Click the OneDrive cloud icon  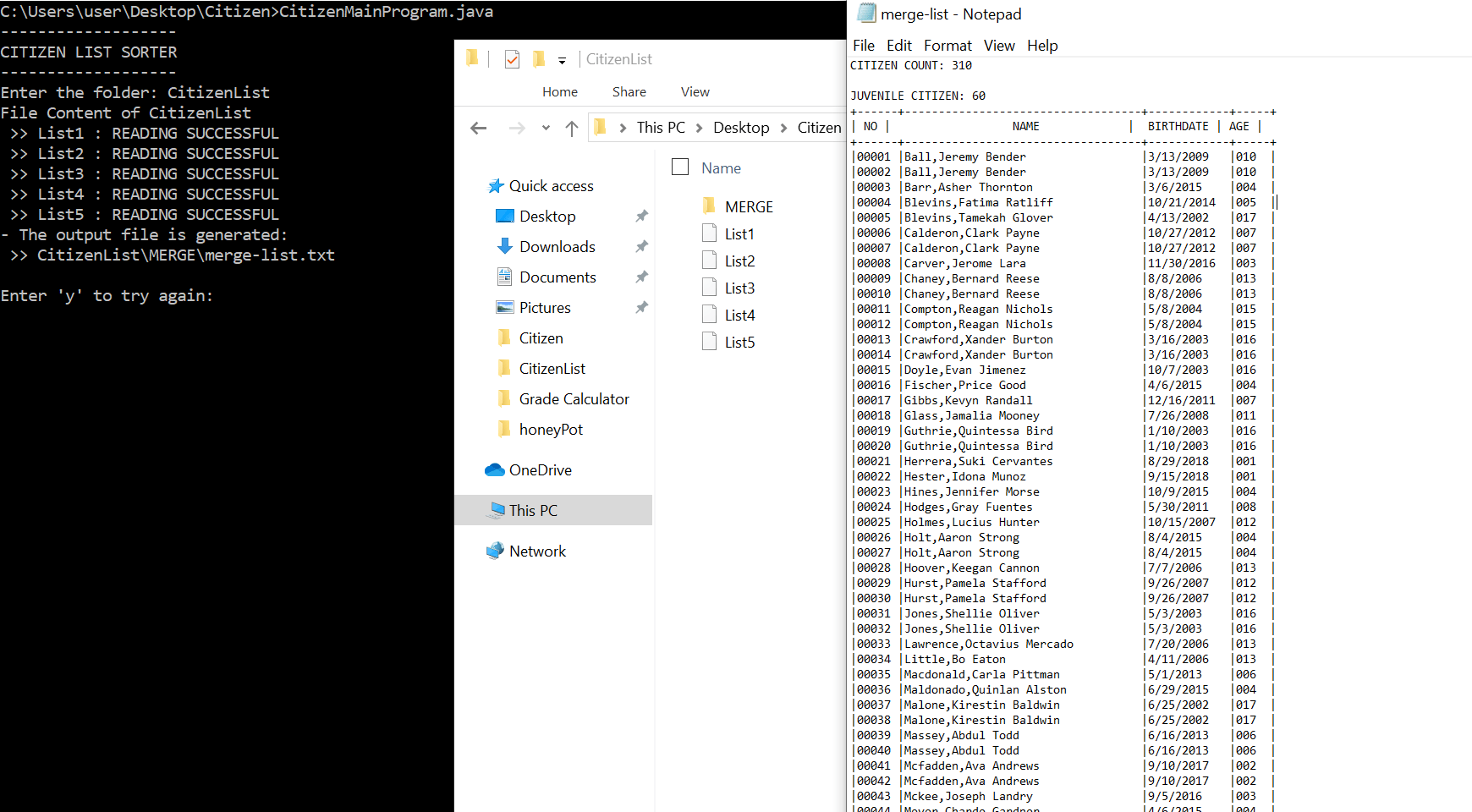(x=494, y=470)
